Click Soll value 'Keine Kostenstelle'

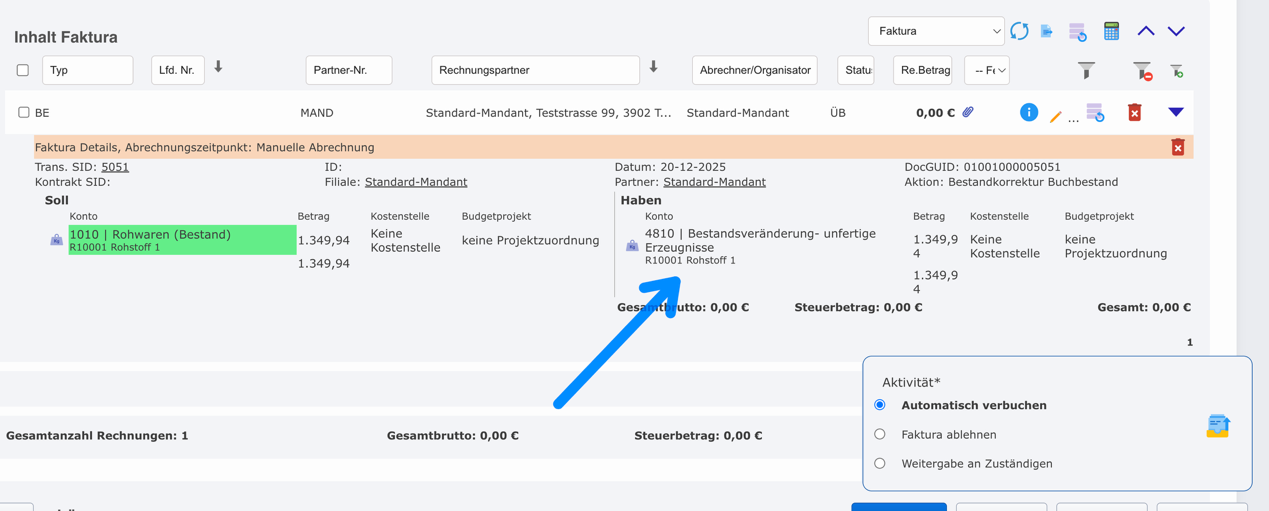(405, 240)
